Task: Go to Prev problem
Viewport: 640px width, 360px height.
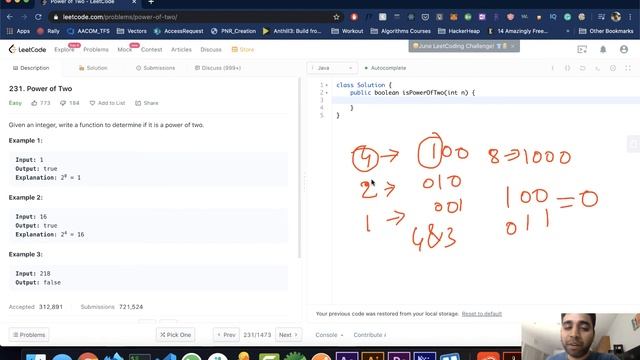Action: click(226, 335)
